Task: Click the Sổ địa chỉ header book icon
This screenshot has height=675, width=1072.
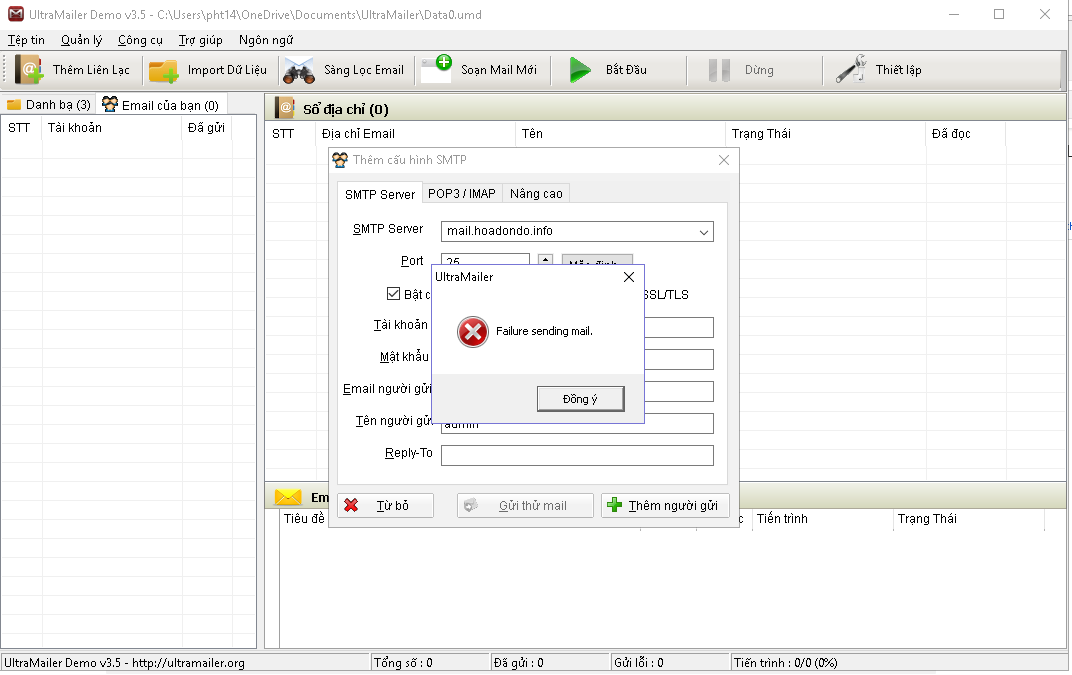Action: click(x=284, y=108)
